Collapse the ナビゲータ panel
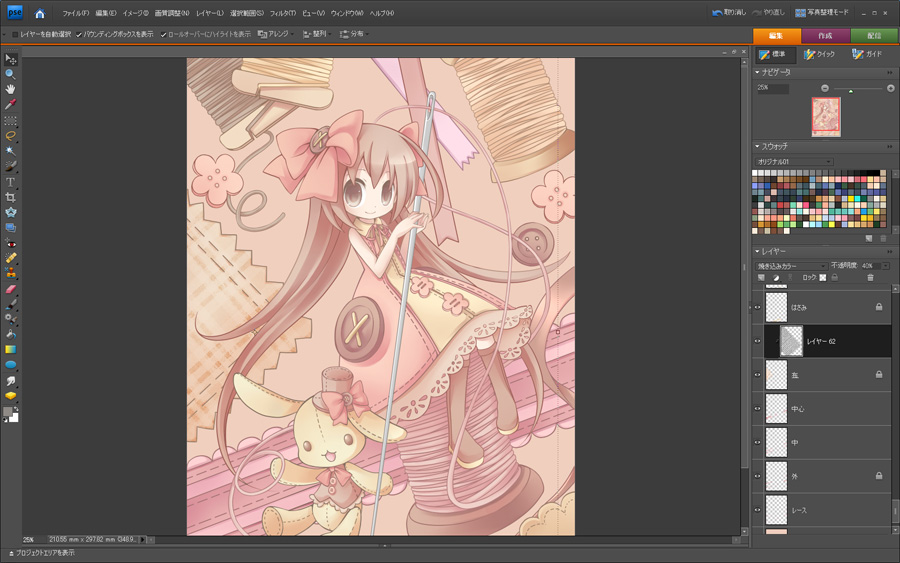This screenshot has height=563, width=900. (758, 72)
